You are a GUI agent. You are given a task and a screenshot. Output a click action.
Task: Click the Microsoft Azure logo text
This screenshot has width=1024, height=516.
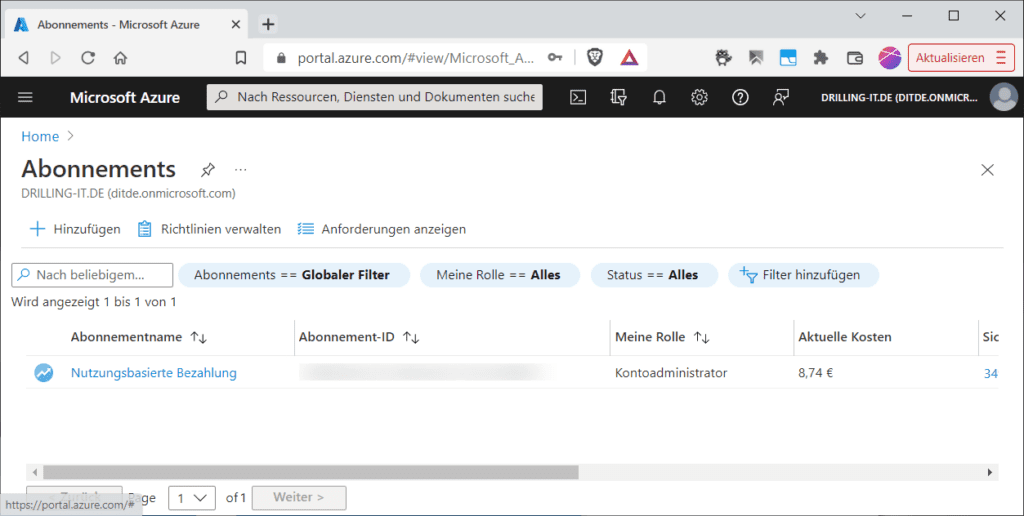(125, 97)
